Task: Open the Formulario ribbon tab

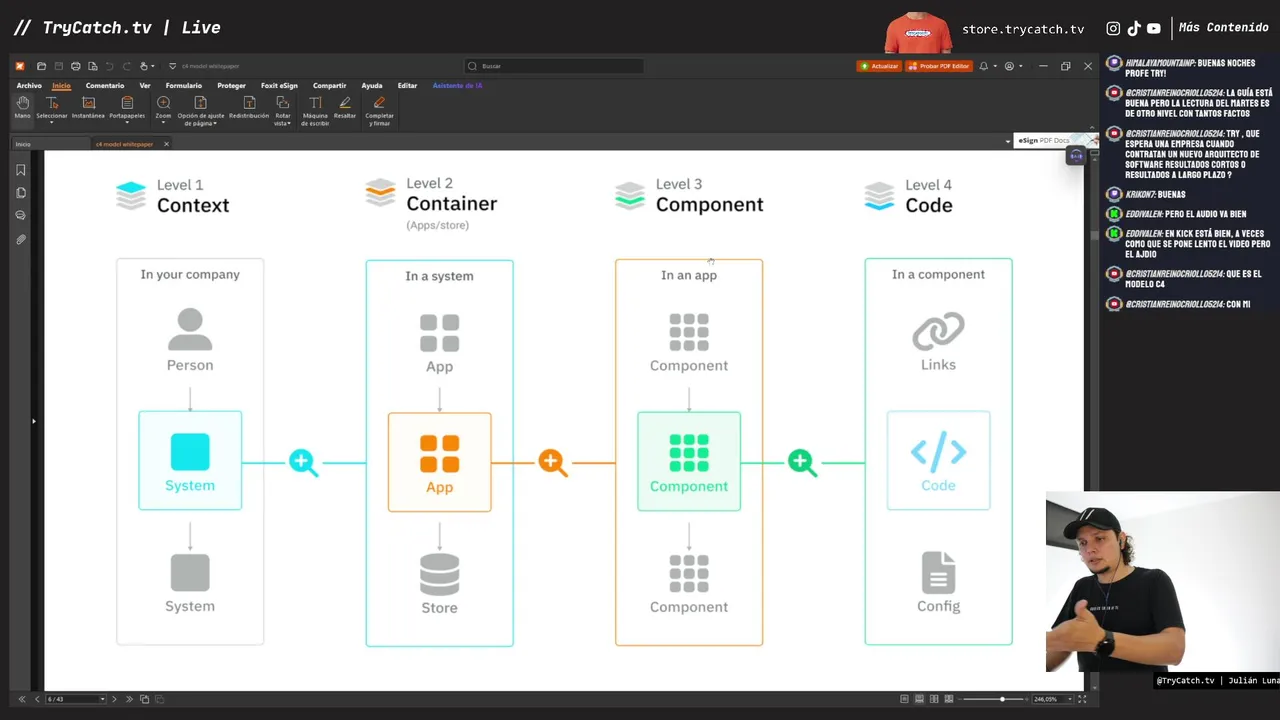Action: pos(184,86)
